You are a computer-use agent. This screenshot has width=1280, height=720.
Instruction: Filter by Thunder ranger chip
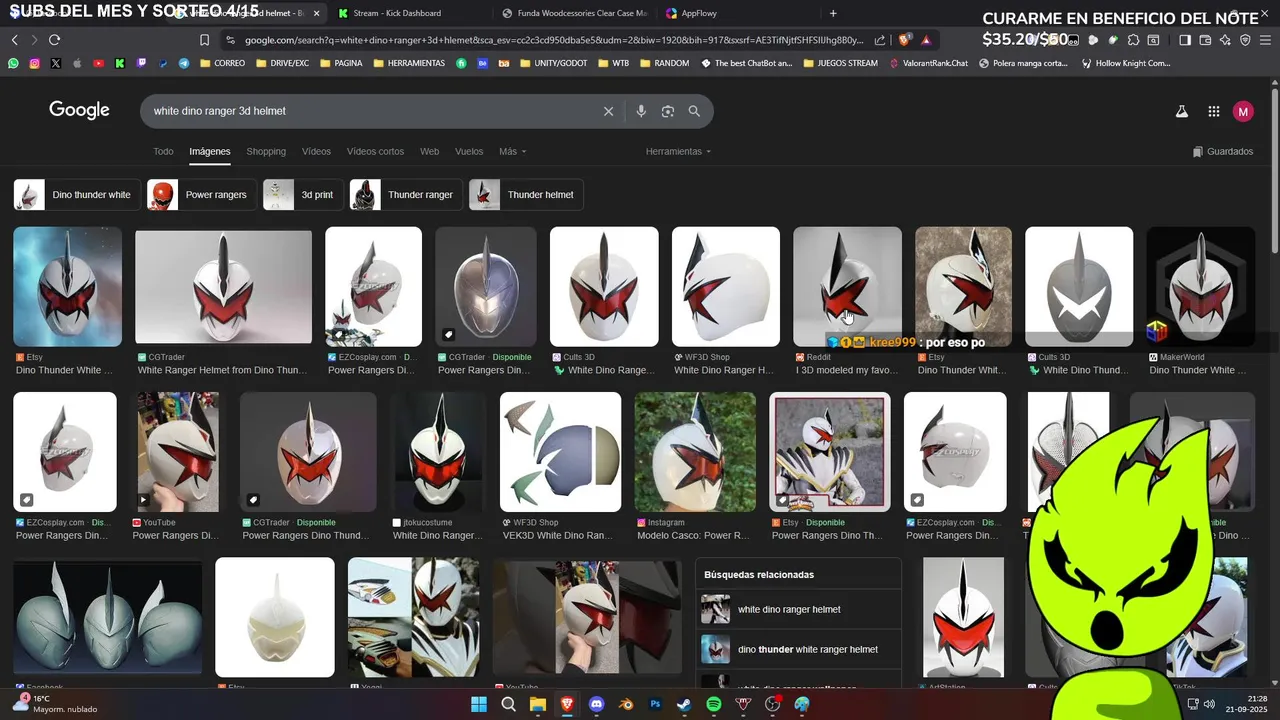tap(406, 195)
